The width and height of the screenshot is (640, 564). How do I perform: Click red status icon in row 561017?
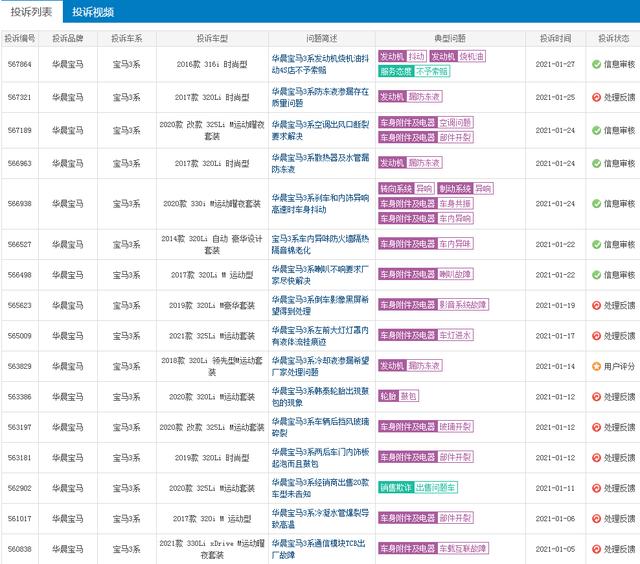(596, 518)
